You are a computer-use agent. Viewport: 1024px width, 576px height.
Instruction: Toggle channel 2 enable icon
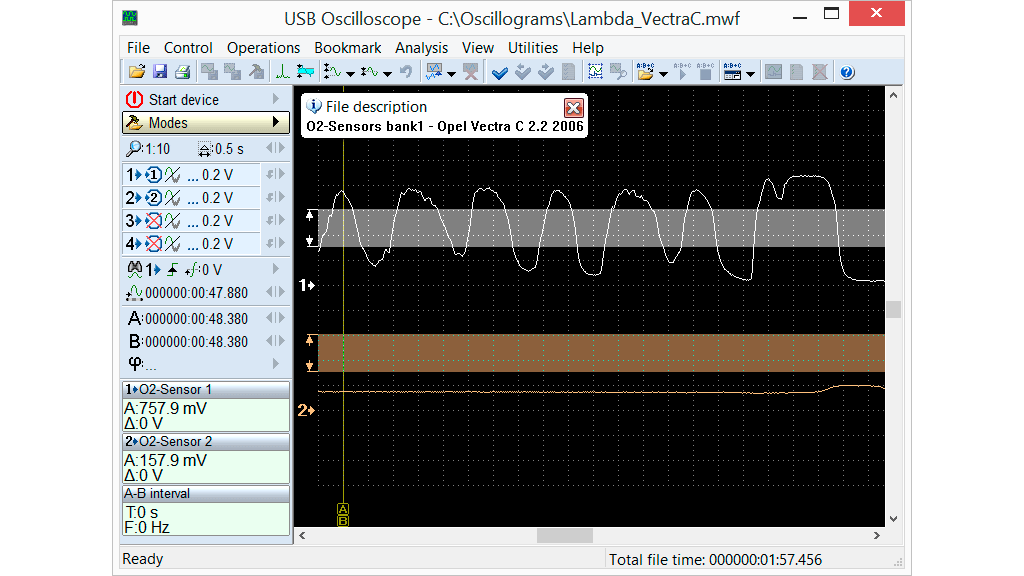(153, 197)
